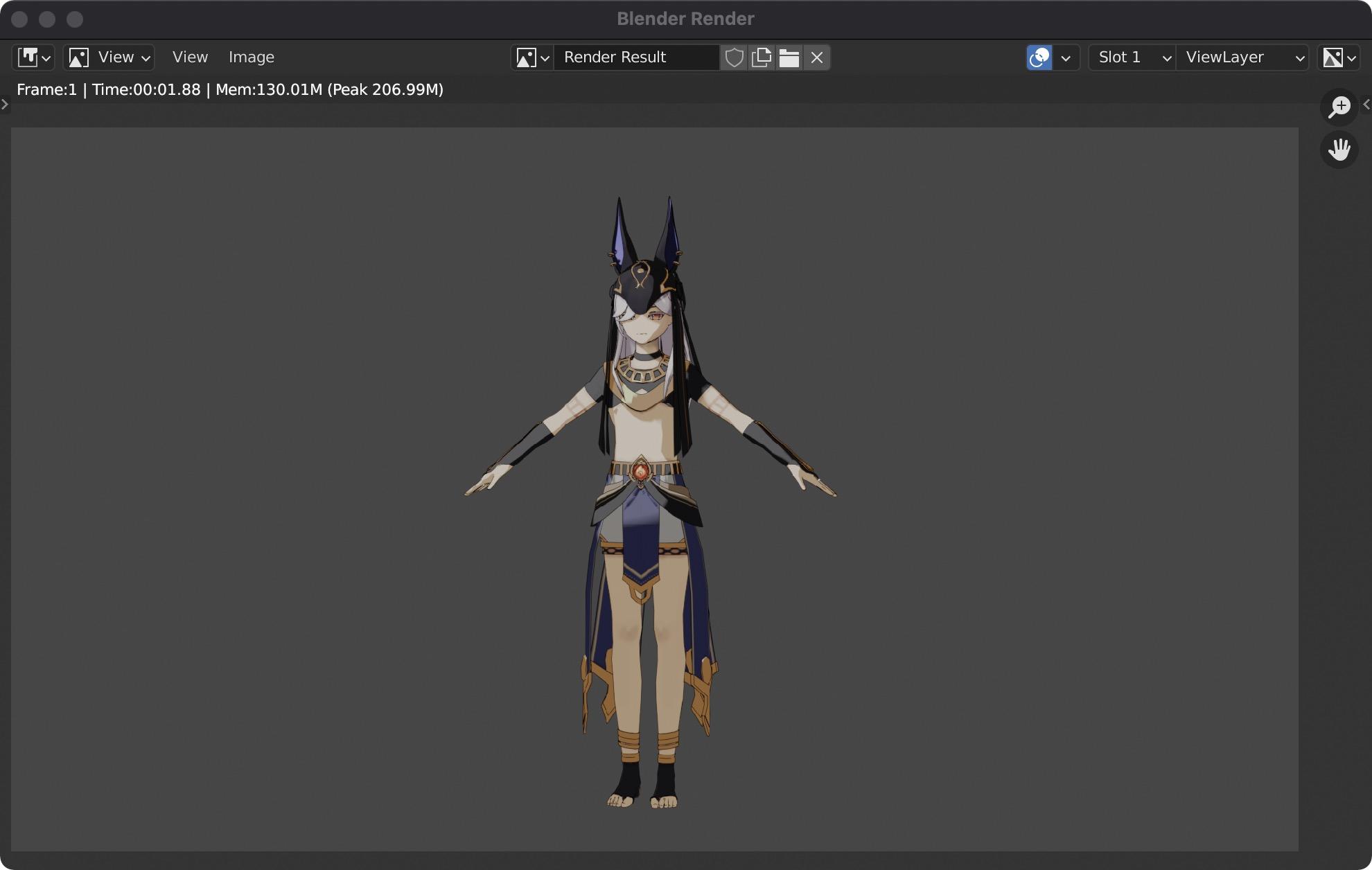1372x870 pixels.
Task: Open the Slot 1 dropdown
Action: coord(1132,57)
